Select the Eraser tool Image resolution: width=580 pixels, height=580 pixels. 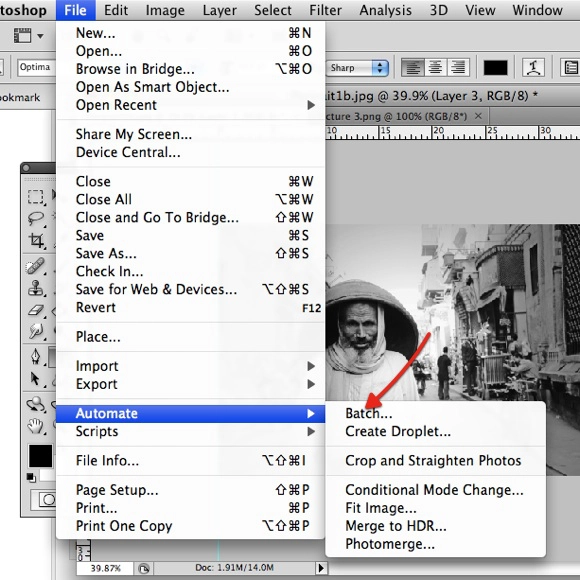click(36, 310)
